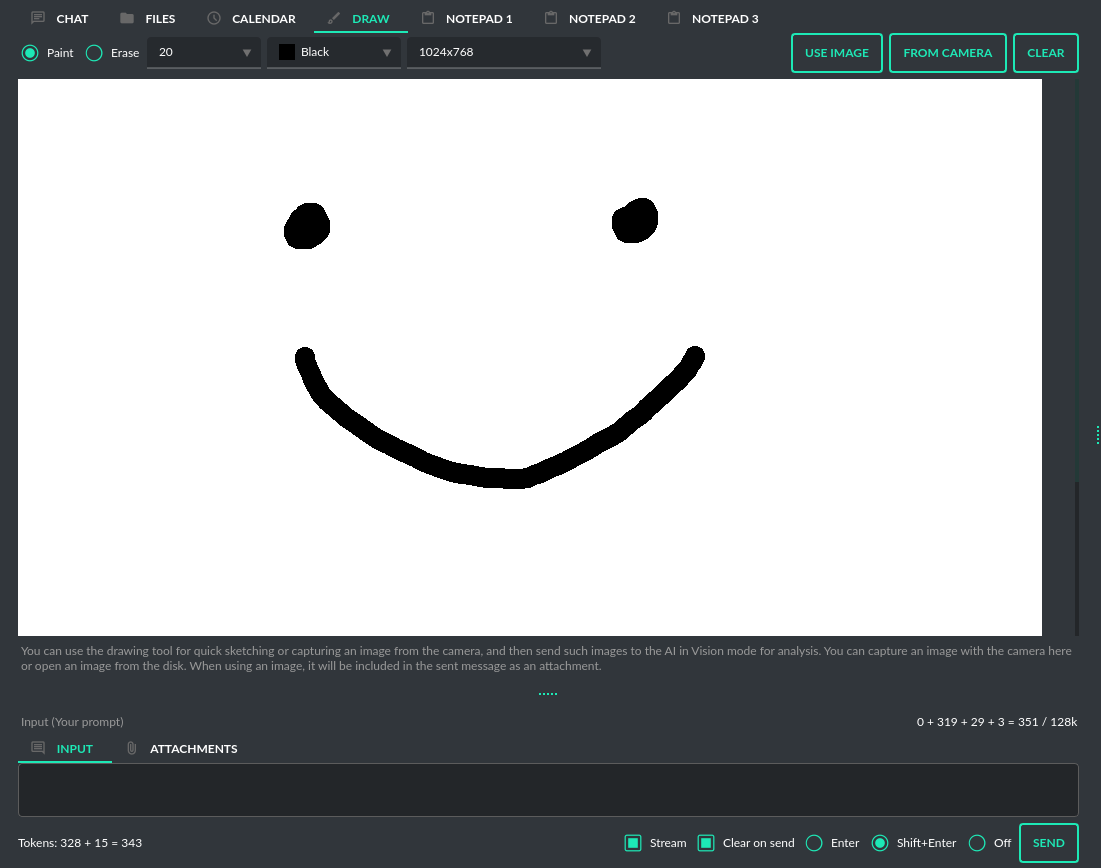Image resolution: width=1101 pixels, height=868 pixels.
Task: Click the chat bubble icon on the Chat tab
Action: coord(38,18)
